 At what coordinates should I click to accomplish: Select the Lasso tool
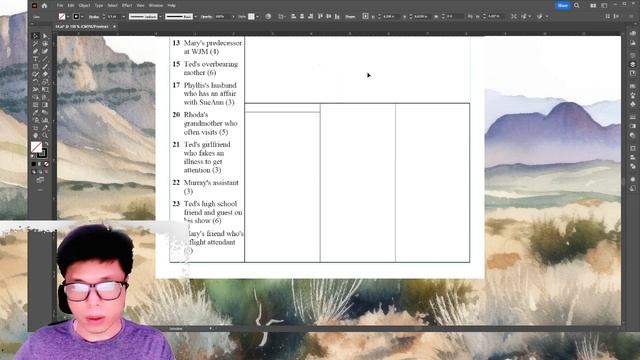pos(45,43)
